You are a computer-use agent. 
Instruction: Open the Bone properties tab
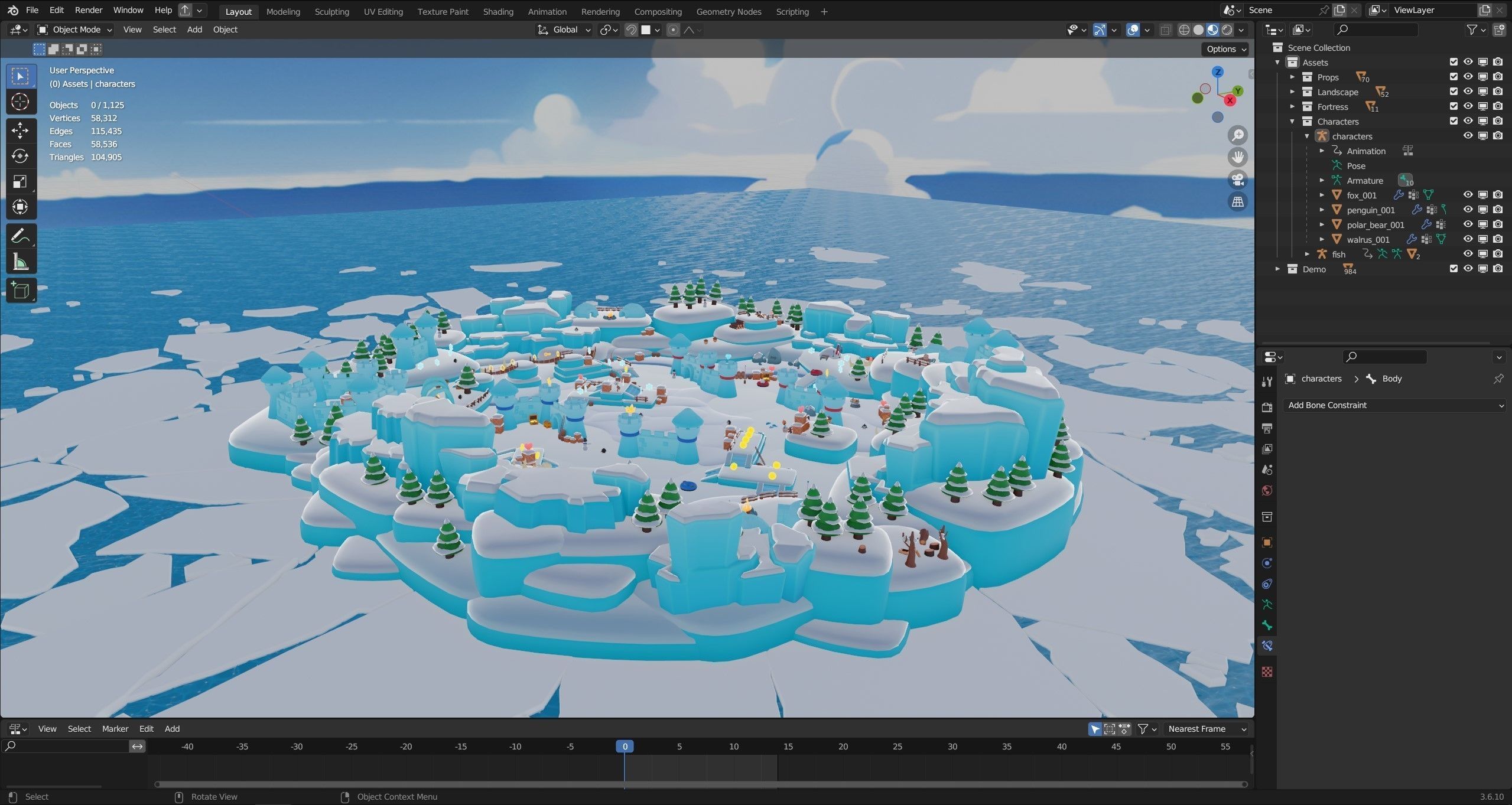click(1267, 625)
